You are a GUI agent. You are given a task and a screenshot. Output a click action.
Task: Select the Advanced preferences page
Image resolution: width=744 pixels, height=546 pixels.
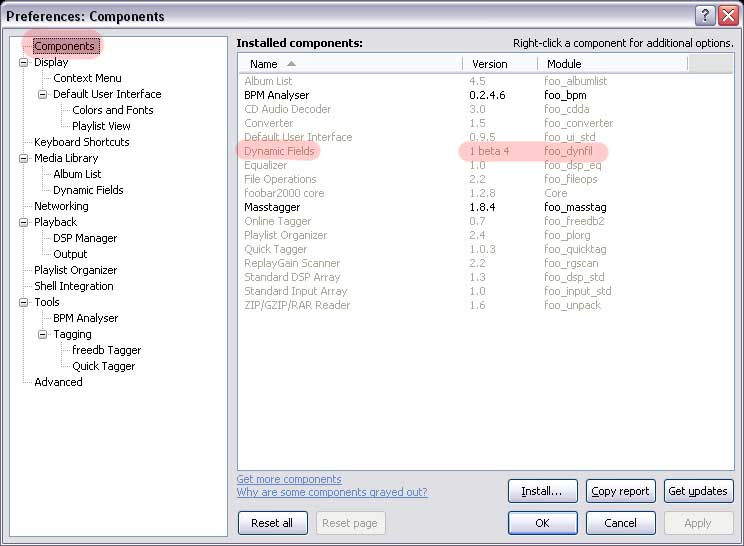coord(58,382)
